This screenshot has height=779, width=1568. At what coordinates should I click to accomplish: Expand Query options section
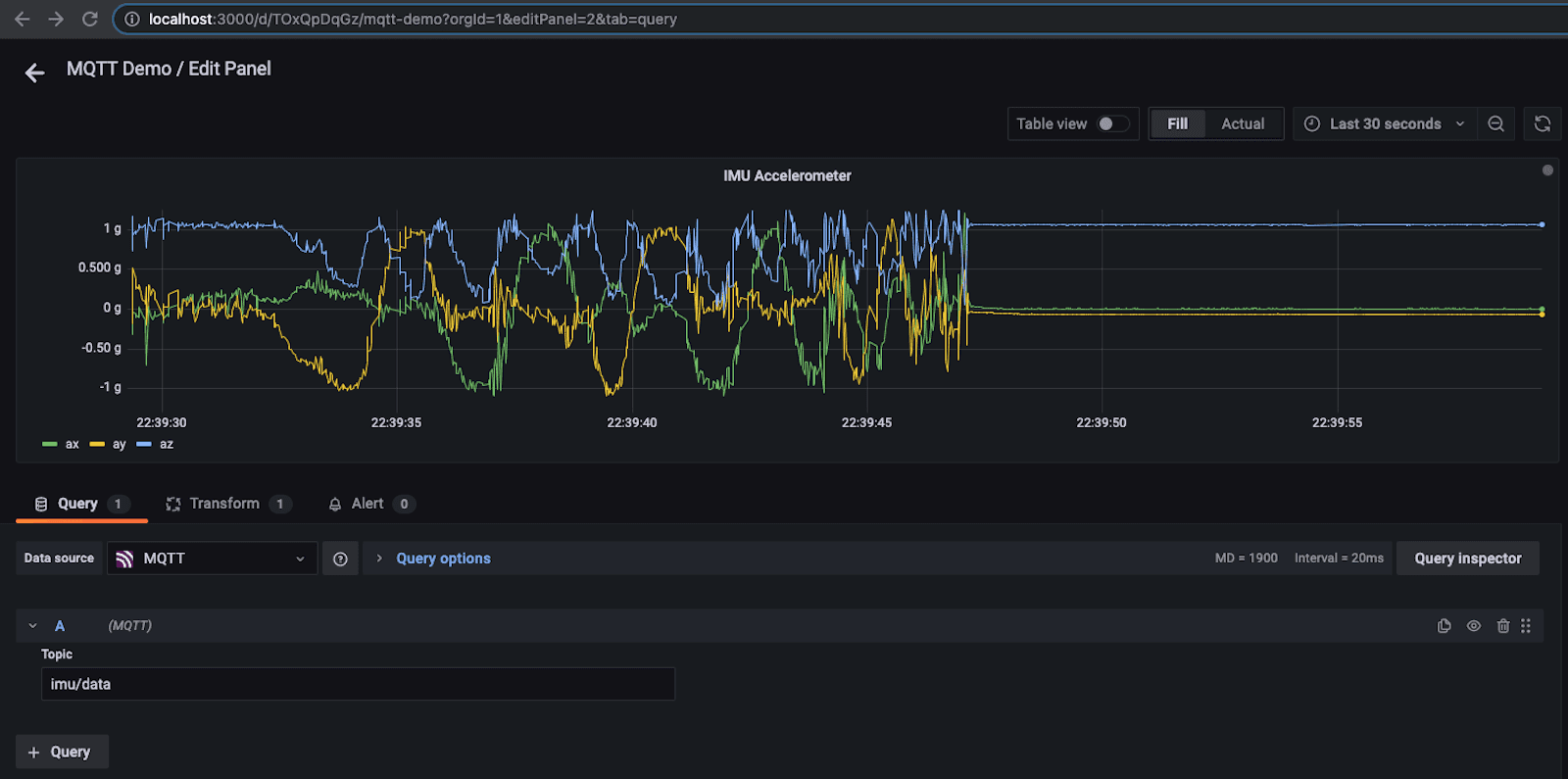point(443,559)
